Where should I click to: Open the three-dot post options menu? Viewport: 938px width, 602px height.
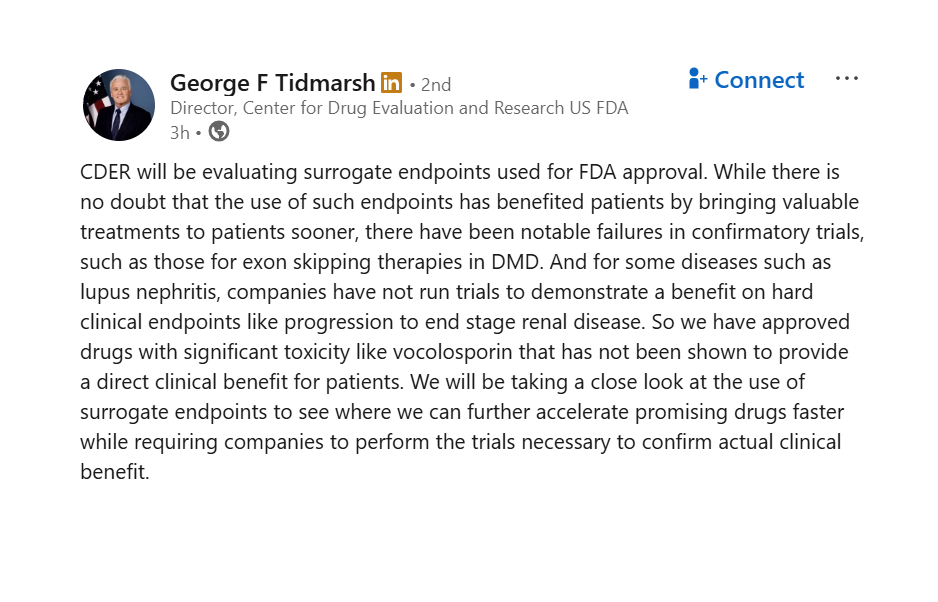(x=846, y=79)
